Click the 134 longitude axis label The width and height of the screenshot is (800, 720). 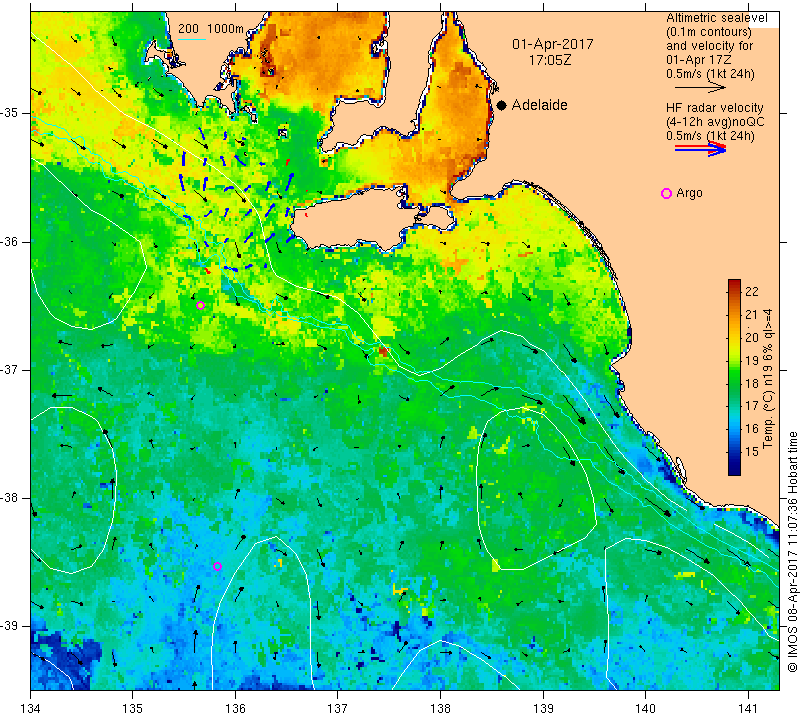(31, 709)
